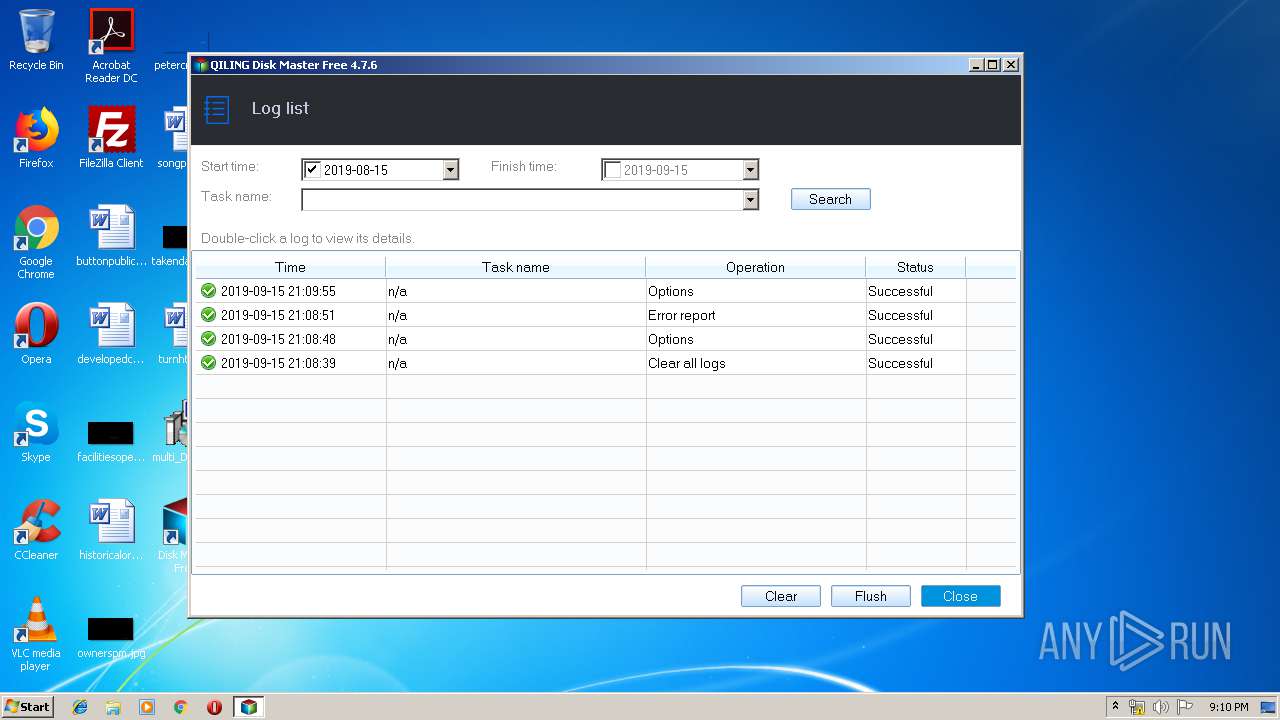Click the Start time date value 2019-08-15

click(356, 170)
